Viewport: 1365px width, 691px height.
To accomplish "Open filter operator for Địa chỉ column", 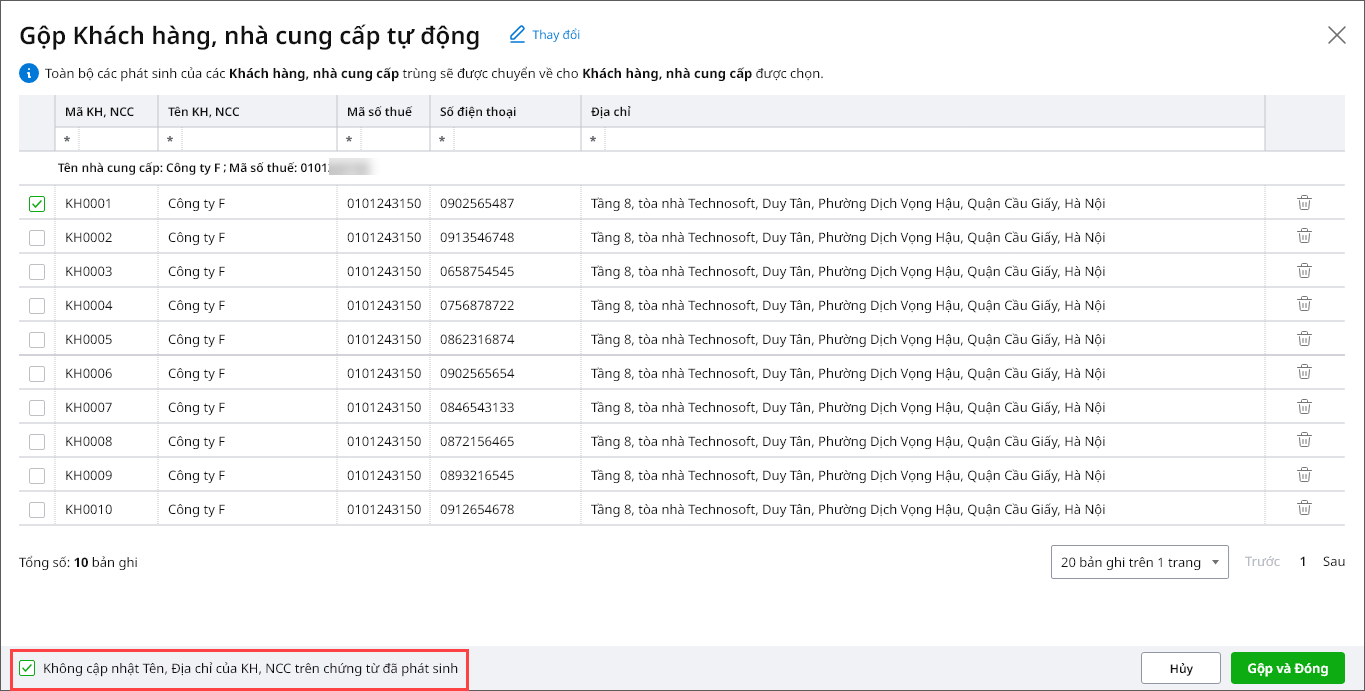I will click(593, 139).
